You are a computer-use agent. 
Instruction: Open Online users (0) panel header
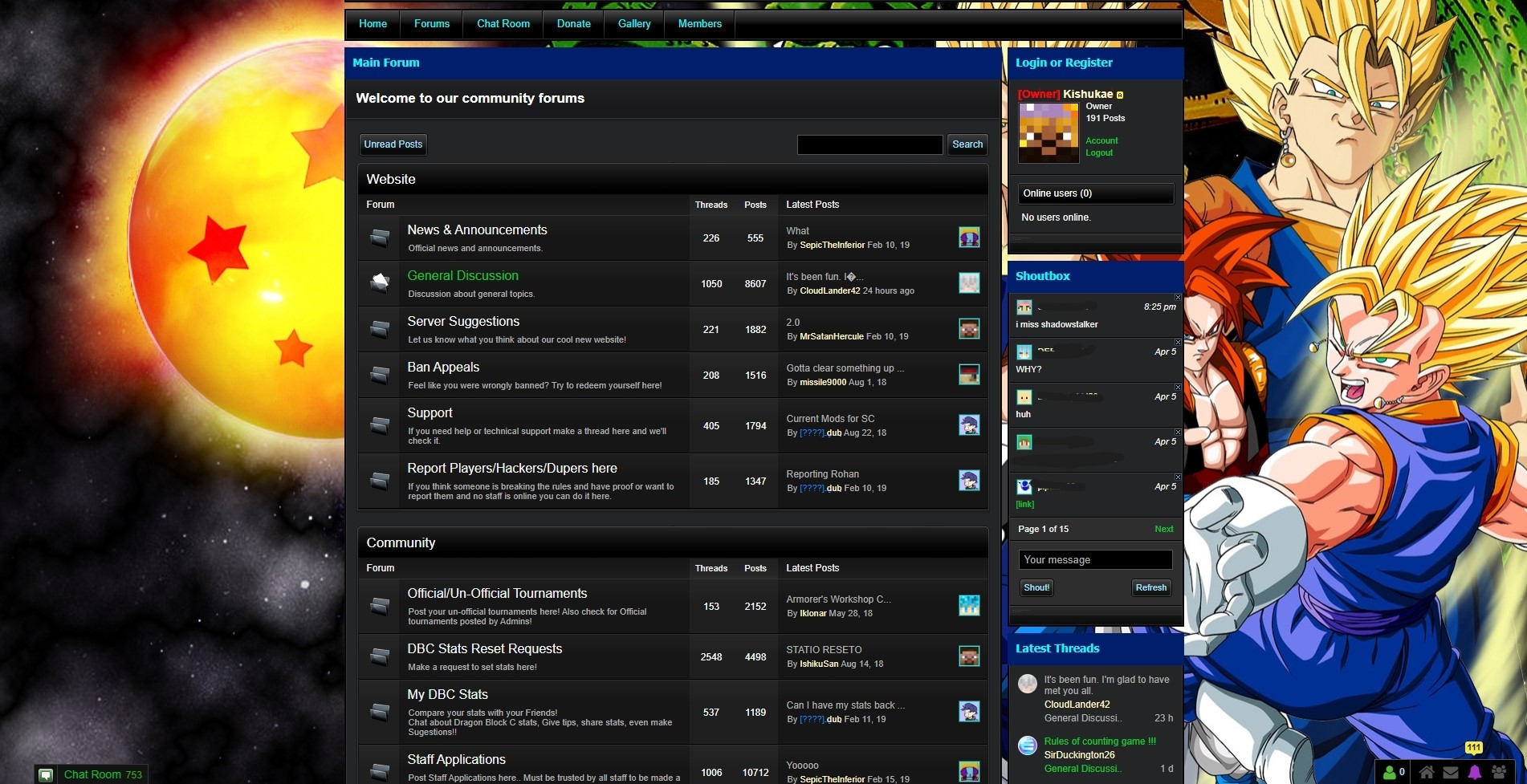pyautogui.click(x=1095, y=193)
